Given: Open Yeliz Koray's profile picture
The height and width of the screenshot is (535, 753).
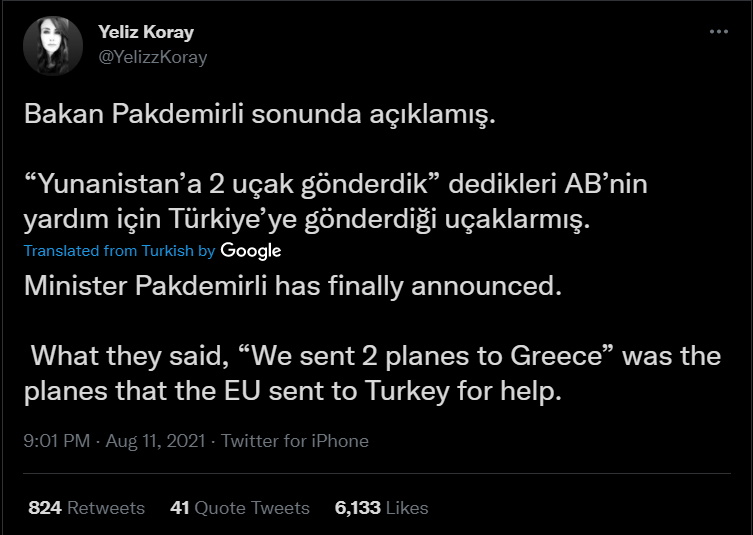Looking at the screenshot, I should 51,45.
